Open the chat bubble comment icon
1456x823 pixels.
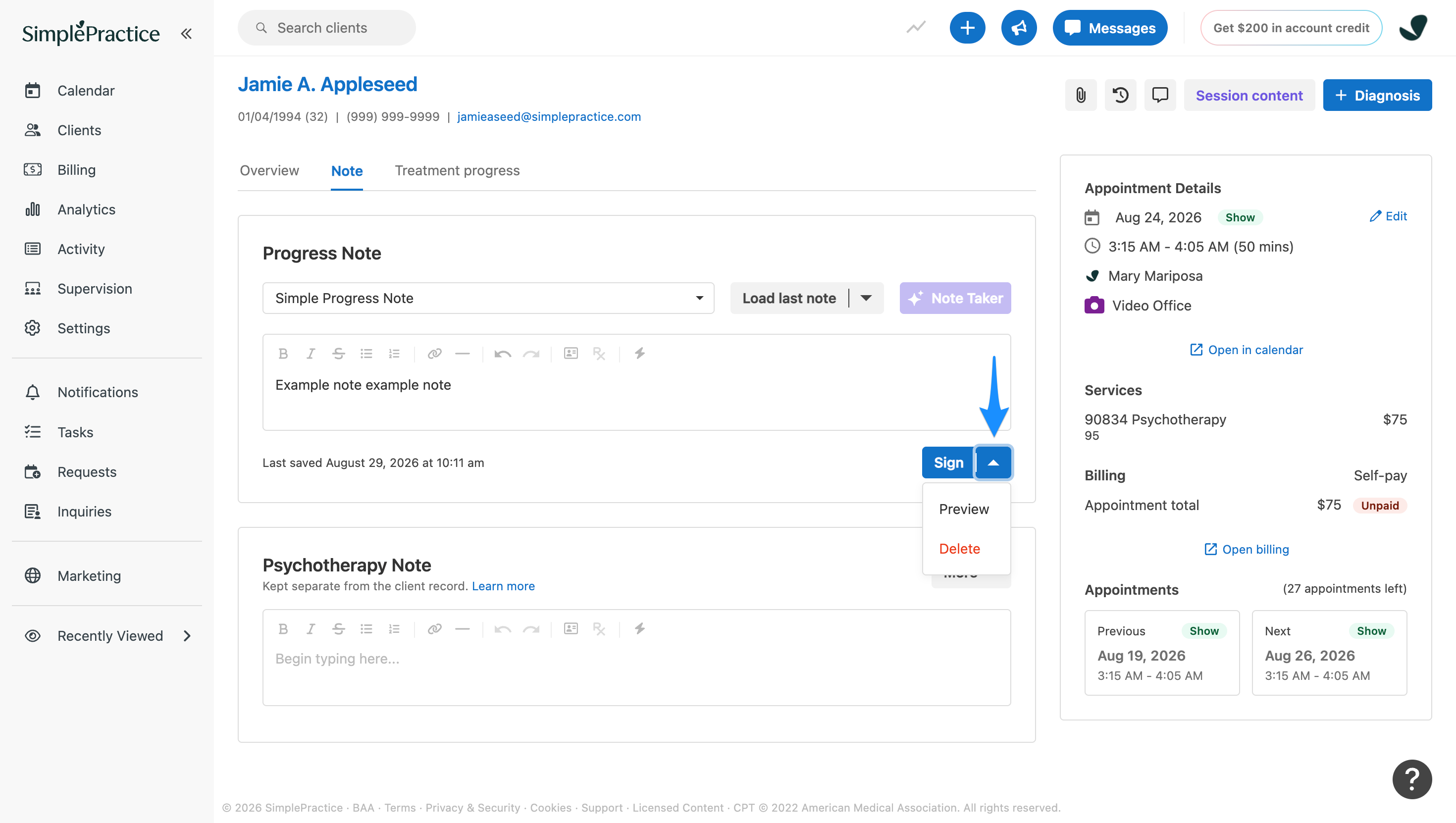coord(1160,95)
